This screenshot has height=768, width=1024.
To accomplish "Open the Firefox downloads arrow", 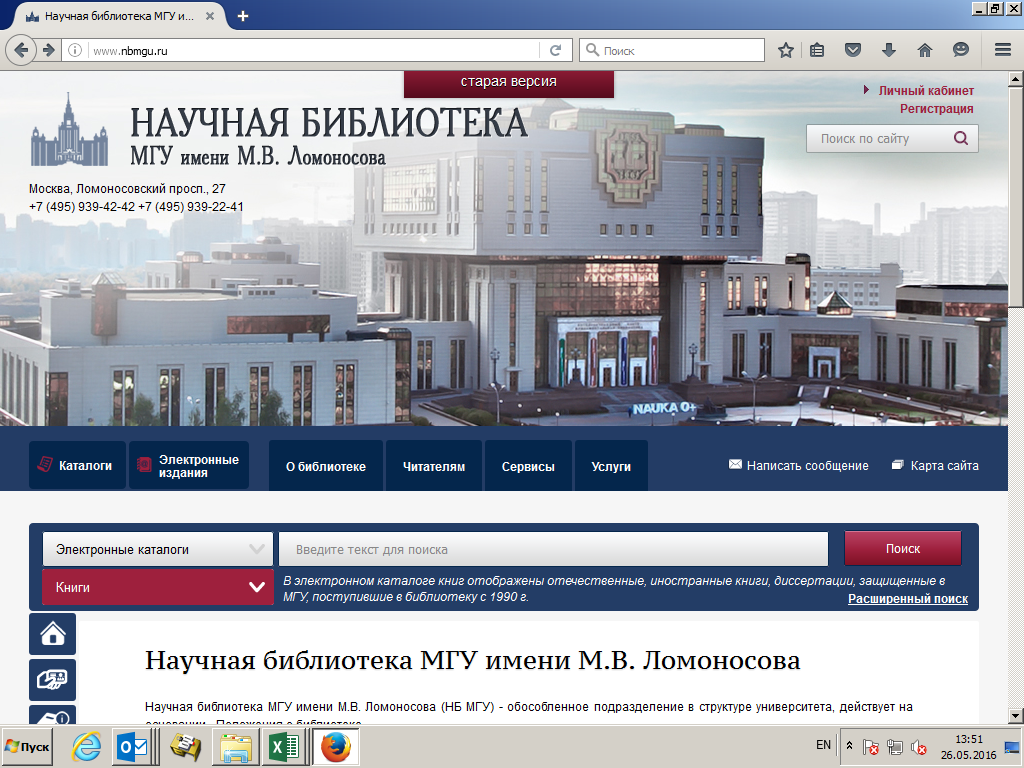I will click(889, 50).
